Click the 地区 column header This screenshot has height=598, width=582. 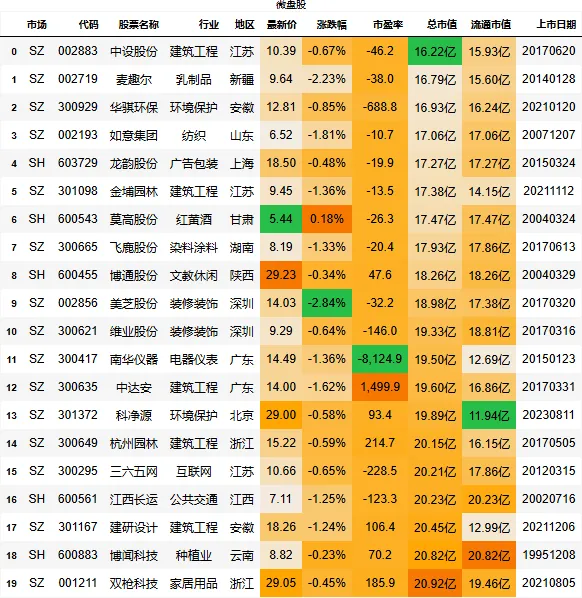(244, 25)
